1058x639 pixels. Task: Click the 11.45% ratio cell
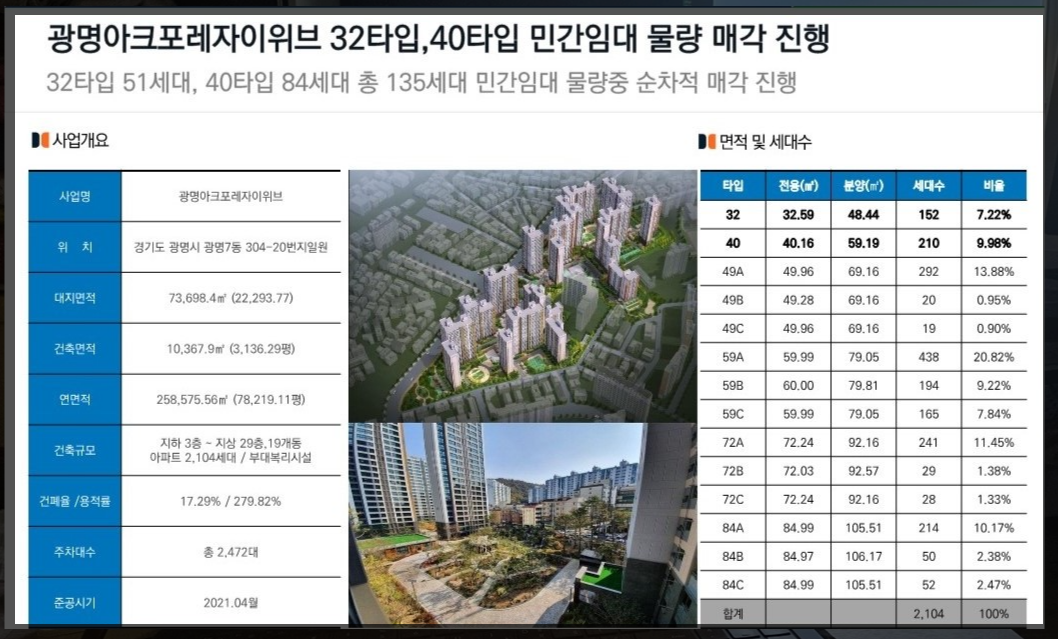pyautogui.click(x=994, y=443)
